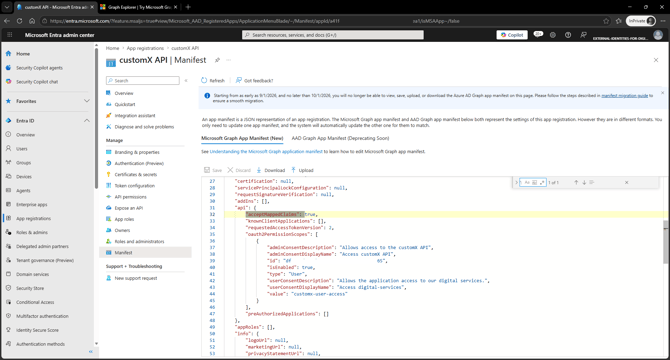The image size is (670, 360).
Task: Collapse the left navigation double-chevron
Action: (x=91, y=351)
